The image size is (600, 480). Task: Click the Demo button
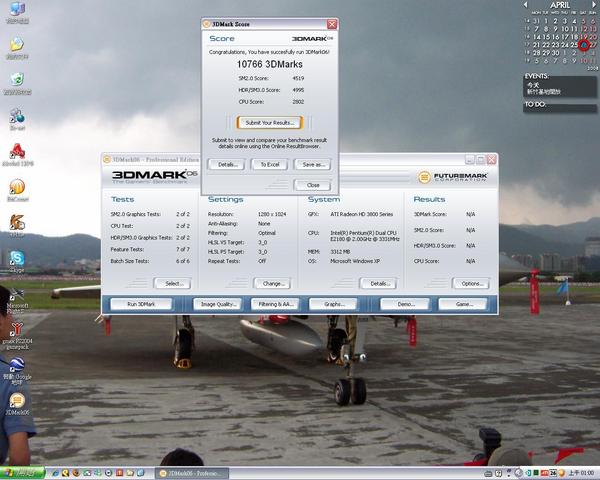[x=405, y=304]
